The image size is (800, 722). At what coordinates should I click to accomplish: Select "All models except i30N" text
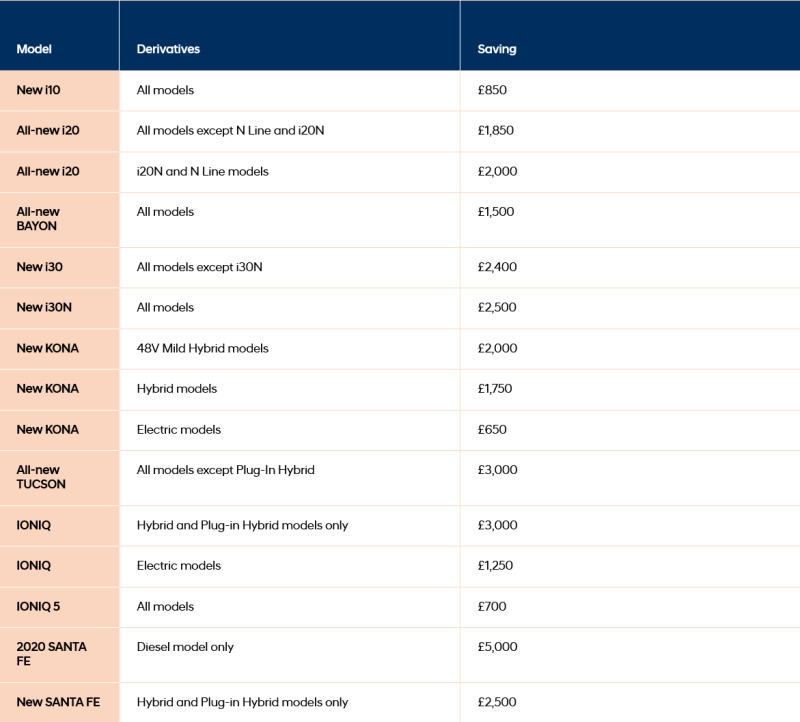click(199, 267)
